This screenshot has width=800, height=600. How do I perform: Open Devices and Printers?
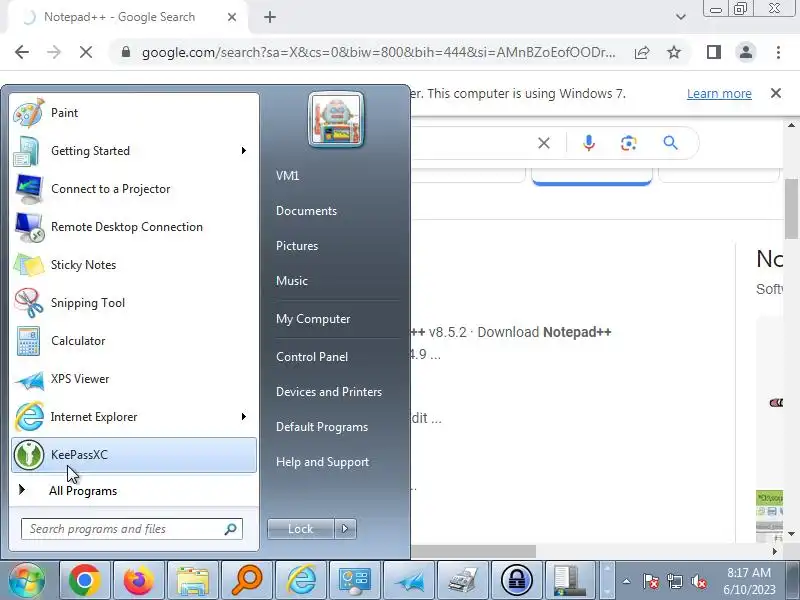[x=329, y=392]
